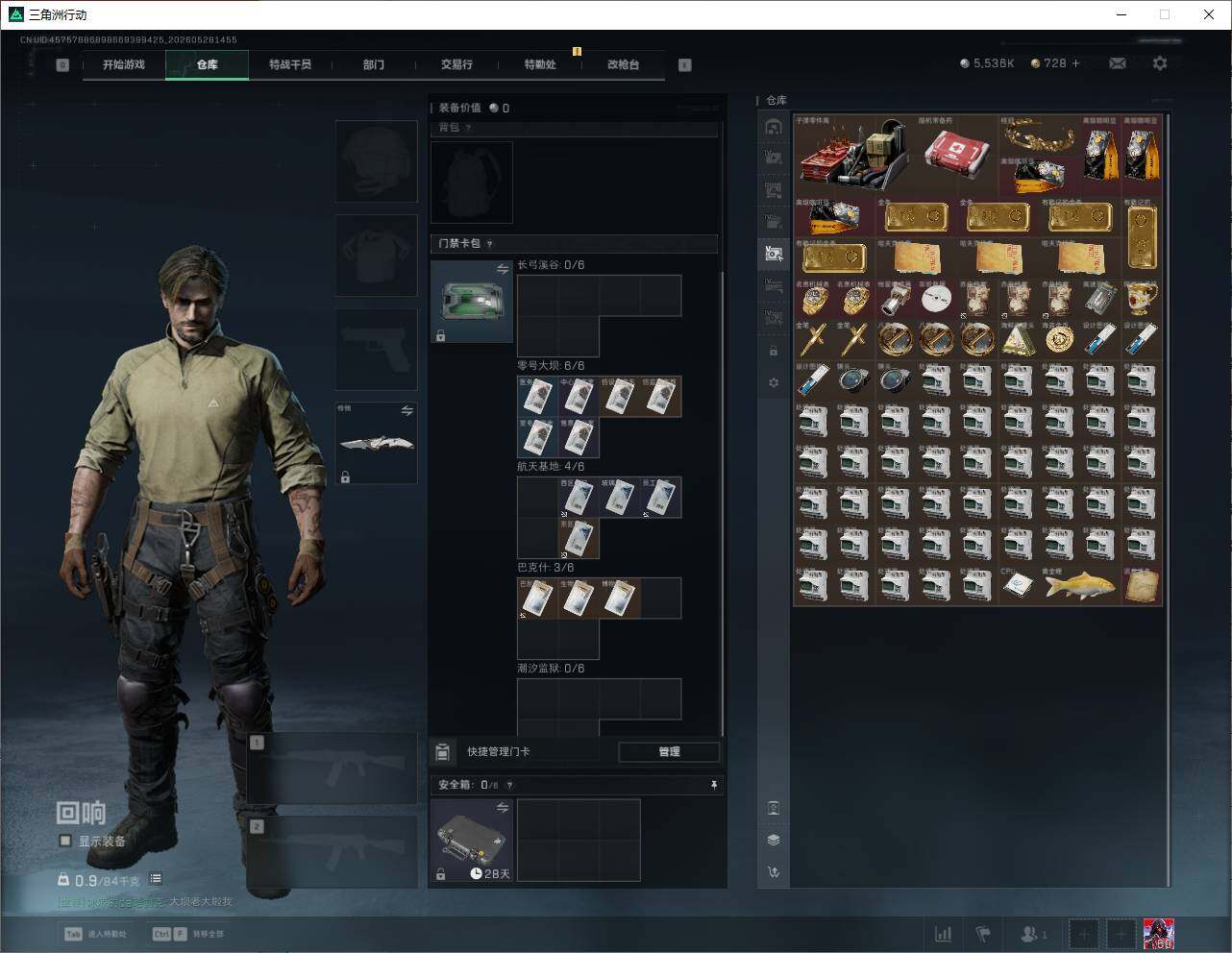Select the golden fish 黄金鲤 item
Image resolution: width=1232 pixels, height=953 pixels.
pos(1080,584)
